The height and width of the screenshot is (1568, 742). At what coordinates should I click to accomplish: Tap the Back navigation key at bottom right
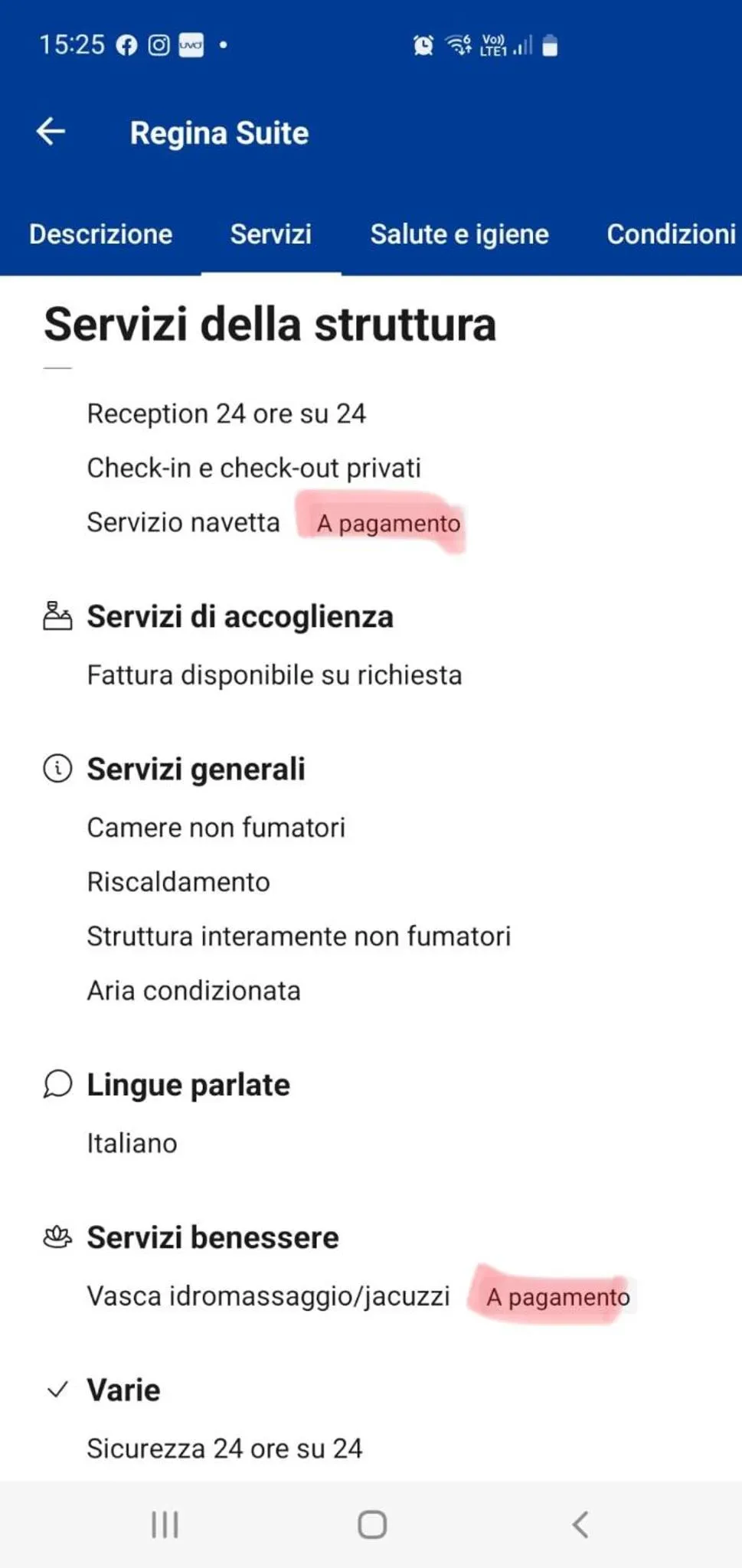point(578,1524)
